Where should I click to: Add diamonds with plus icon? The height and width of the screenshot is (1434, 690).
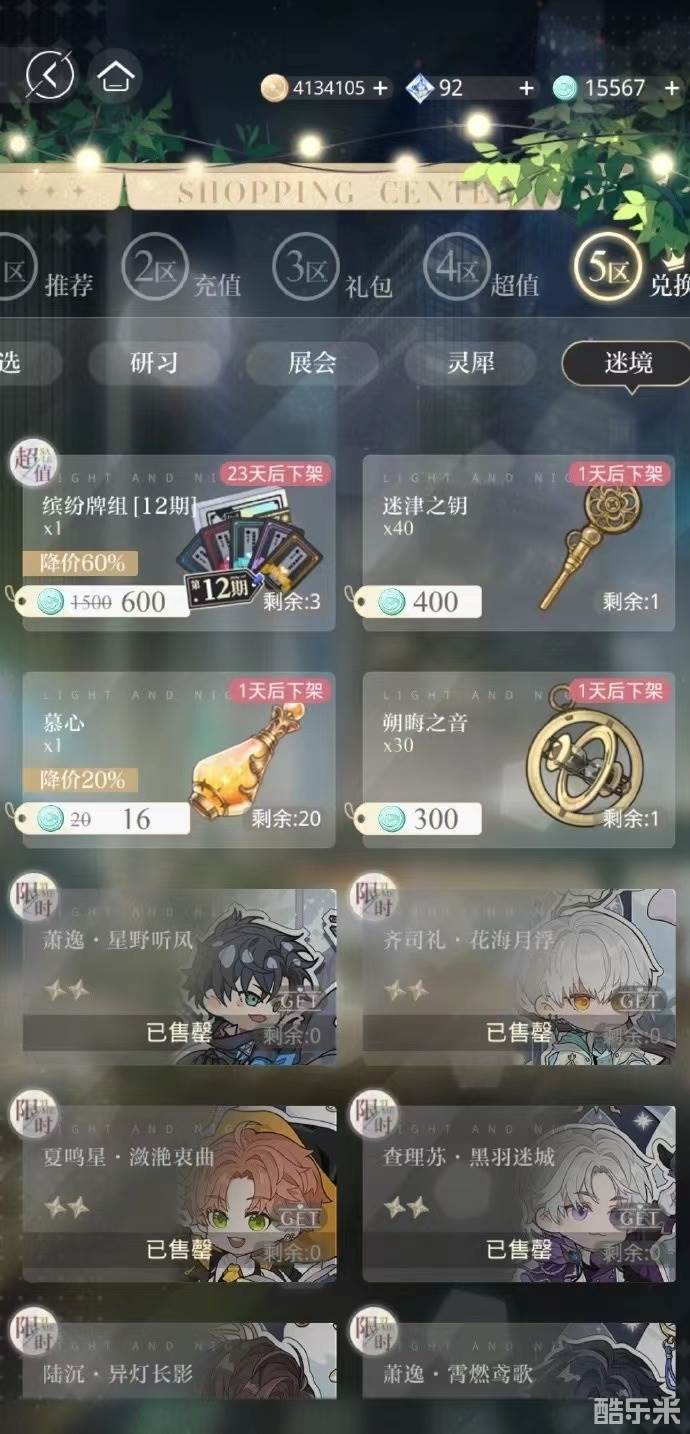click(x=526, y=88)
